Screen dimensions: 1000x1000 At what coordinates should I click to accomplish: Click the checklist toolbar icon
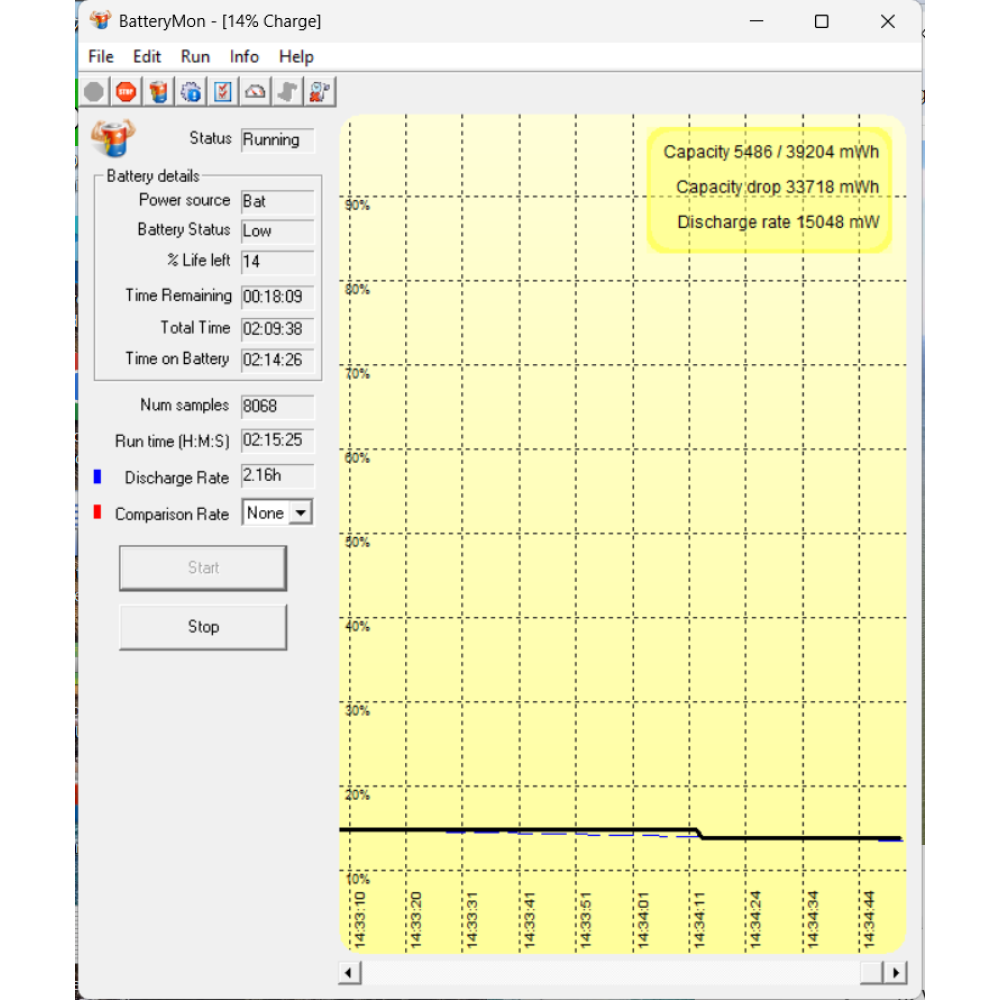pos(223,93)
